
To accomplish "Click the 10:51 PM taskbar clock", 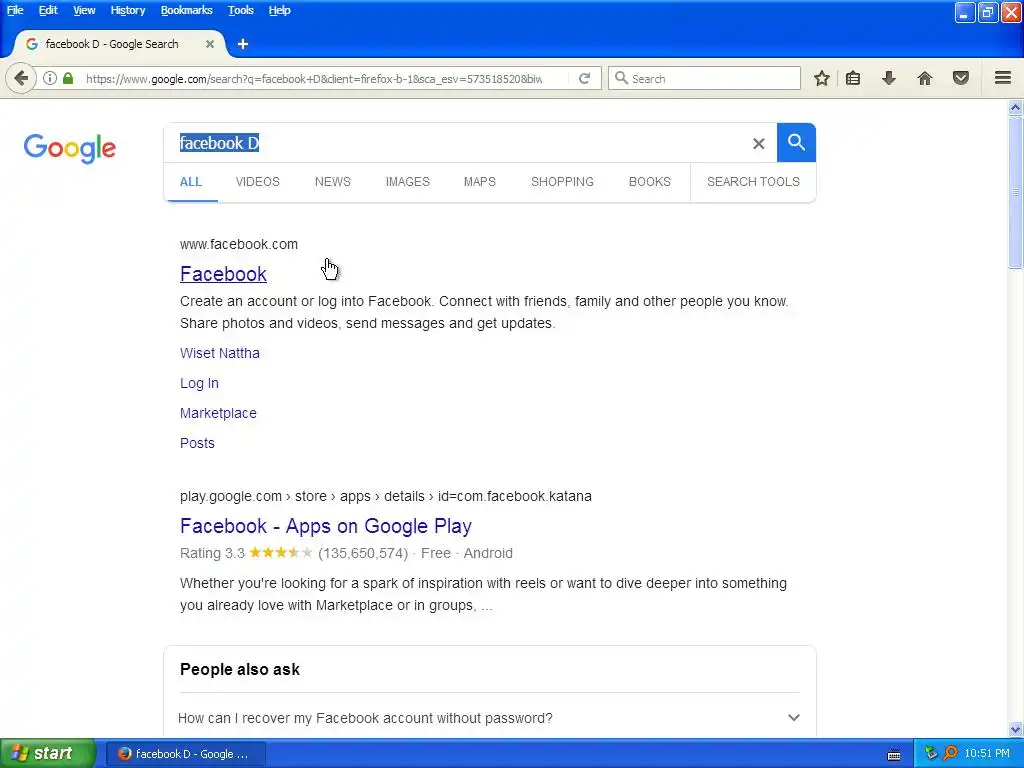I will [x=987, y=754].
